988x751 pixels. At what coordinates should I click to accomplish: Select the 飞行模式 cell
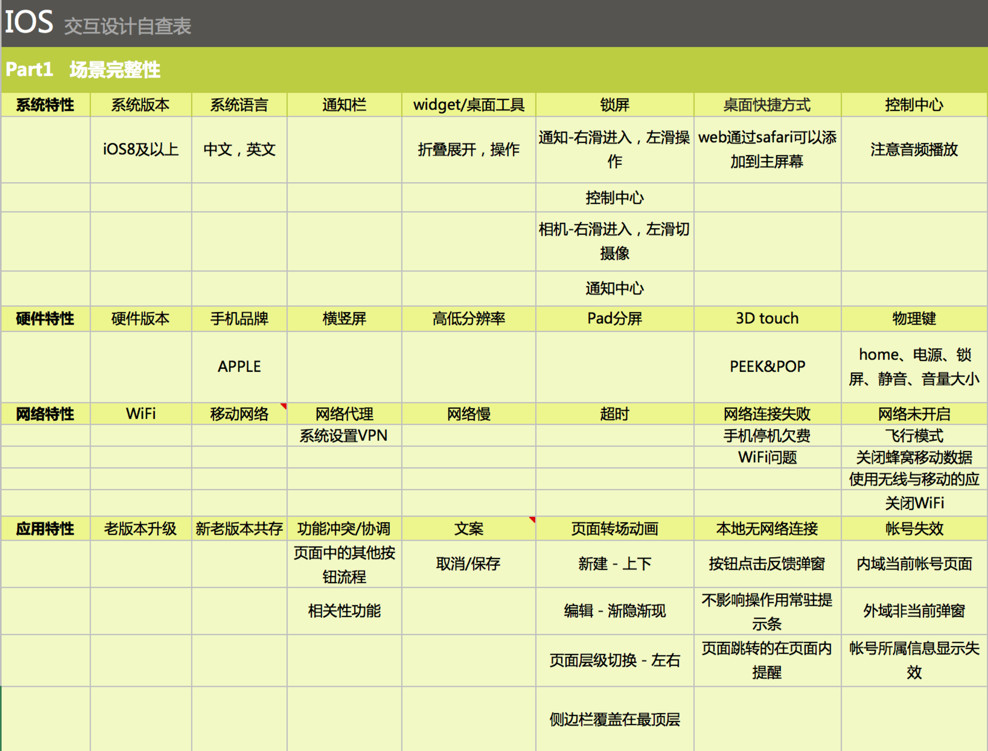coord(914,436)
